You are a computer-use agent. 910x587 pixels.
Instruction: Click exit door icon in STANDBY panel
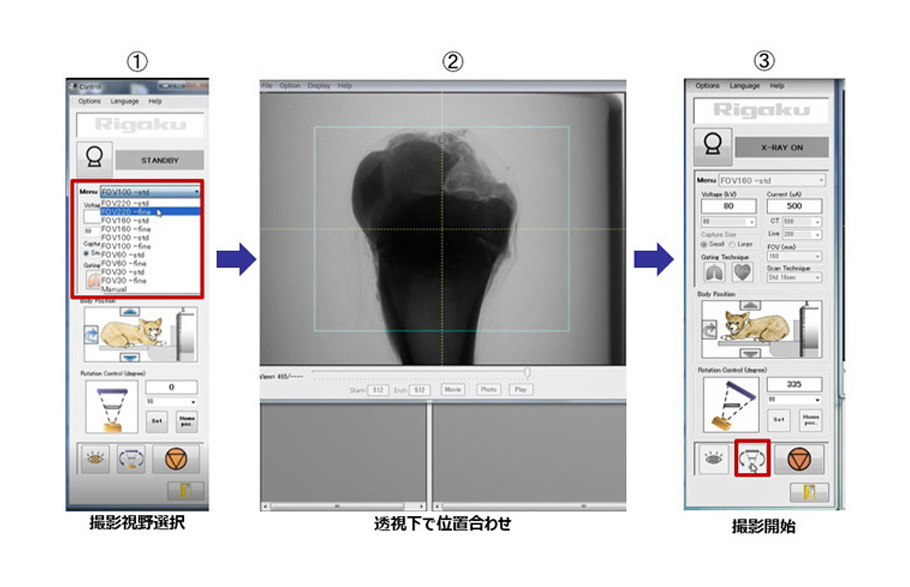tap(186, 491)
